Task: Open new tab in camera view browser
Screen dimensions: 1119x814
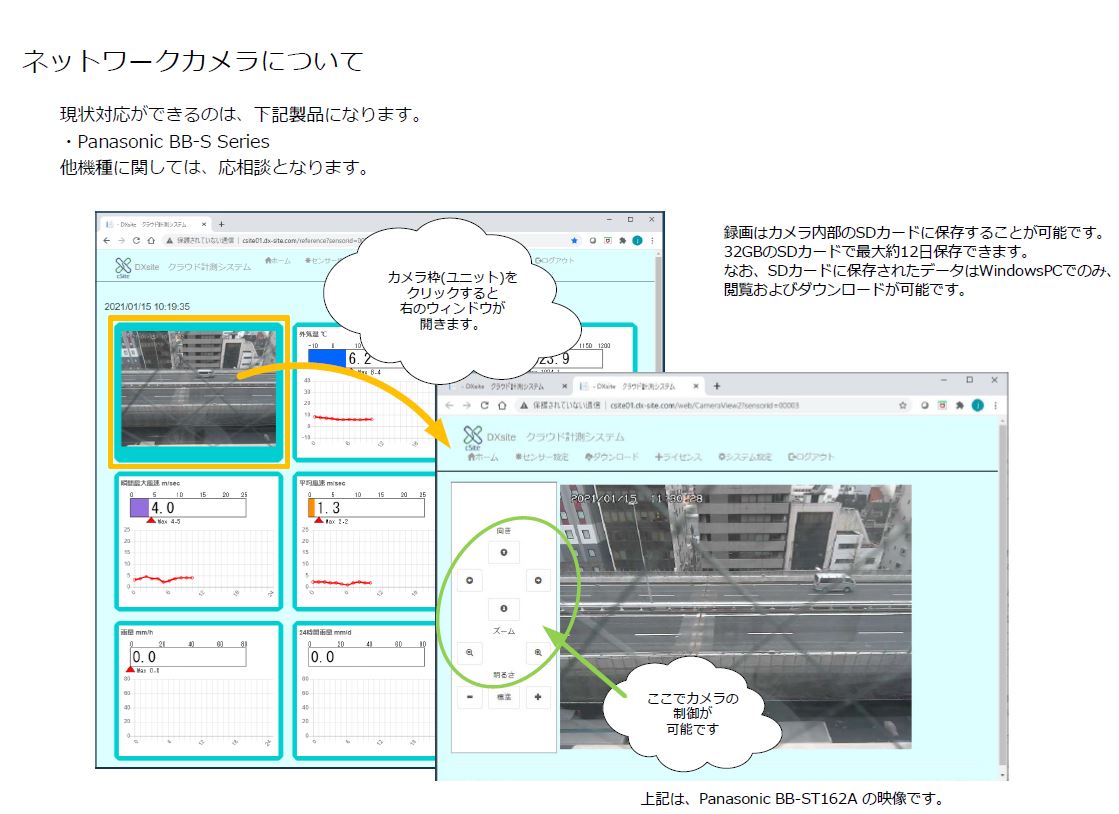Action: [x=716, y=386]
